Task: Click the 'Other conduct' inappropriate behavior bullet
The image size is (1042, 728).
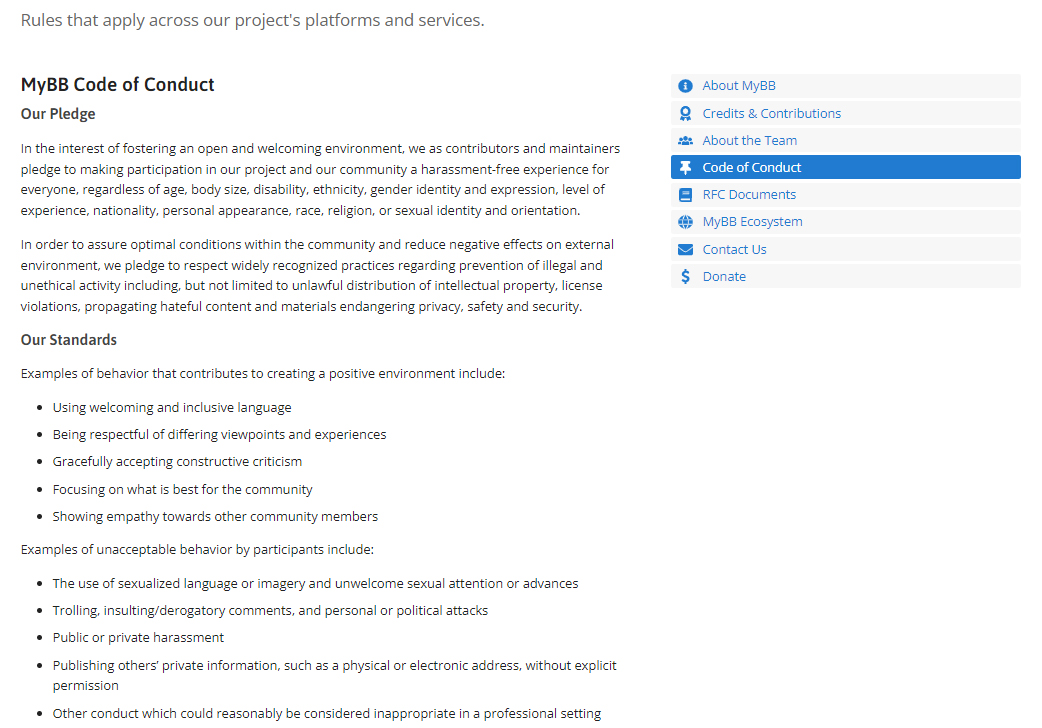Action: tap(327, 713)
